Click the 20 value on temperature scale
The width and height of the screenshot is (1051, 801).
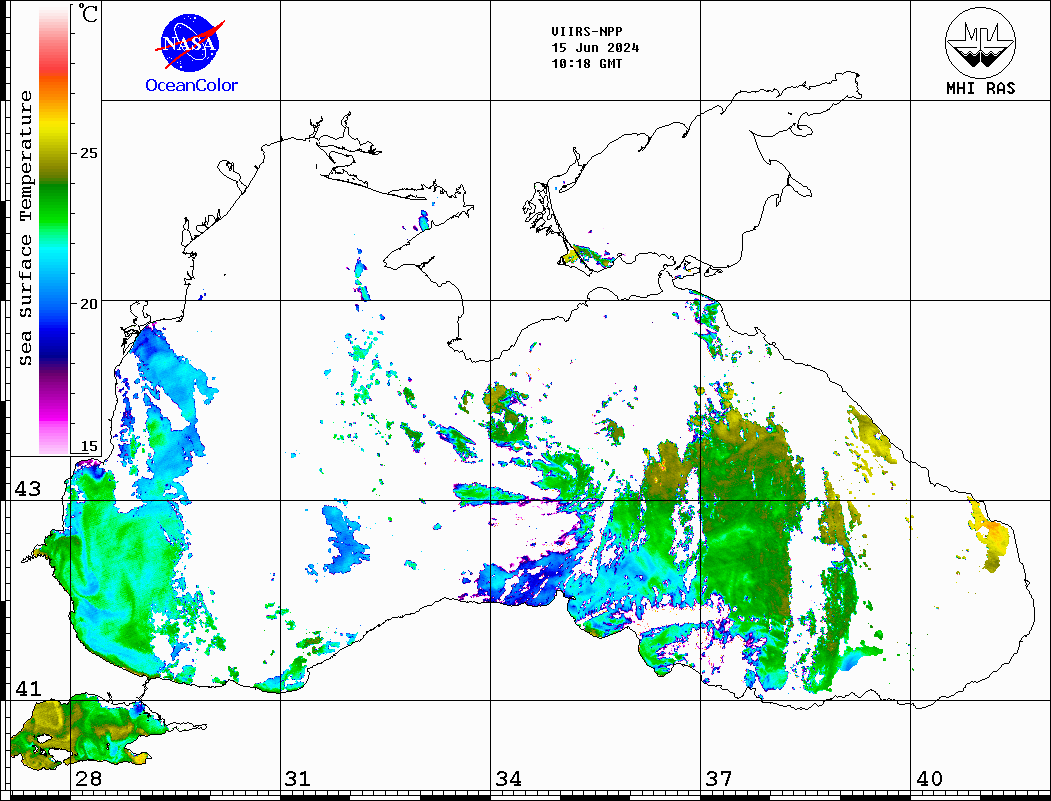[88, 304]
